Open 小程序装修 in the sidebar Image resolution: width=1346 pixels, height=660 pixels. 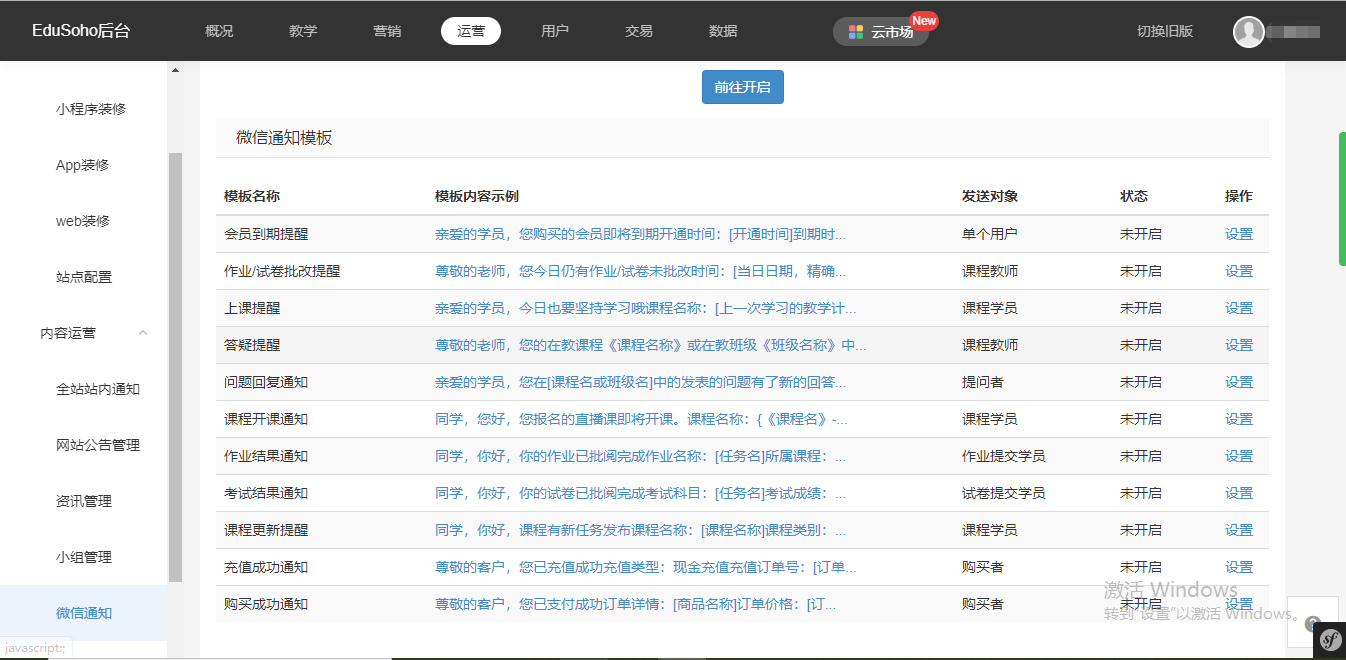(91, 109)
